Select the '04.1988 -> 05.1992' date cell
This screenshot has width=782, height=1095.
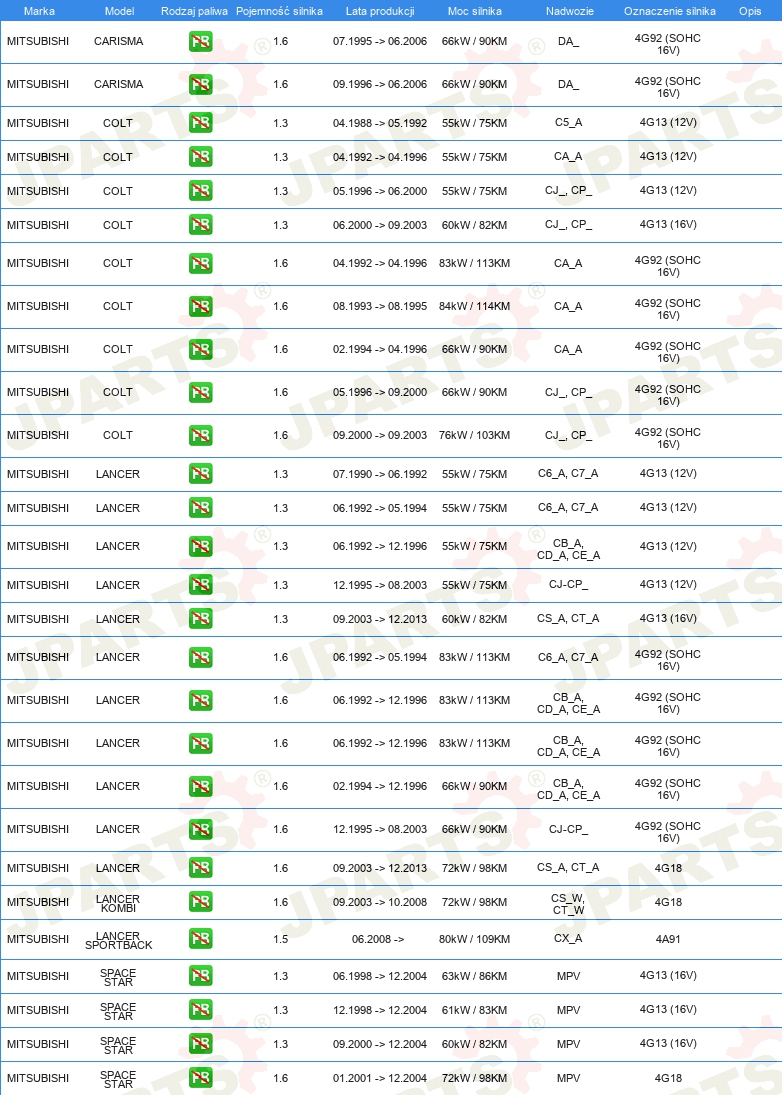[x=380, y=123]
